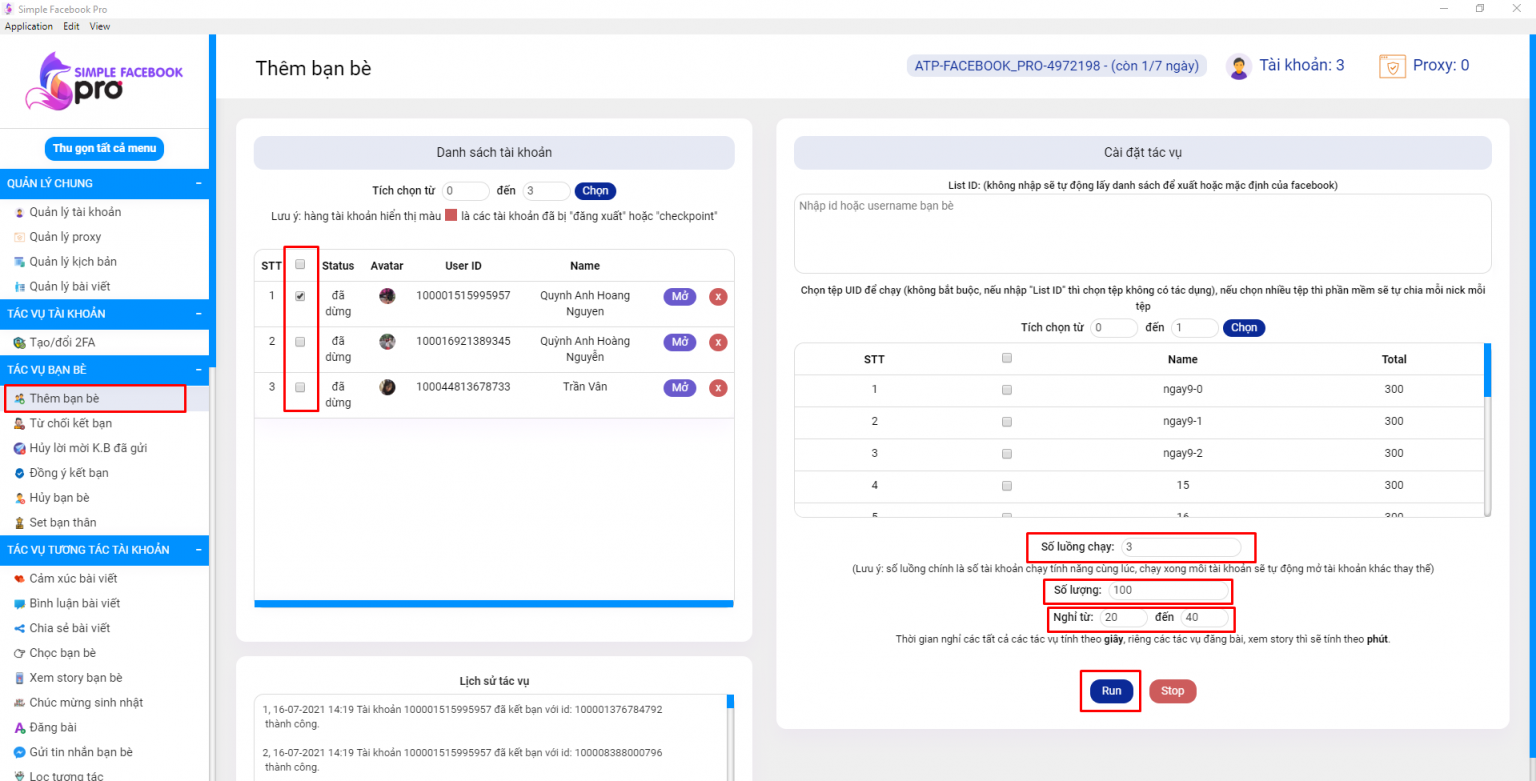Click the avatar icon next to Tài khoản: 3
The width and height of the screenshot is (1536, 781).
1238,65
